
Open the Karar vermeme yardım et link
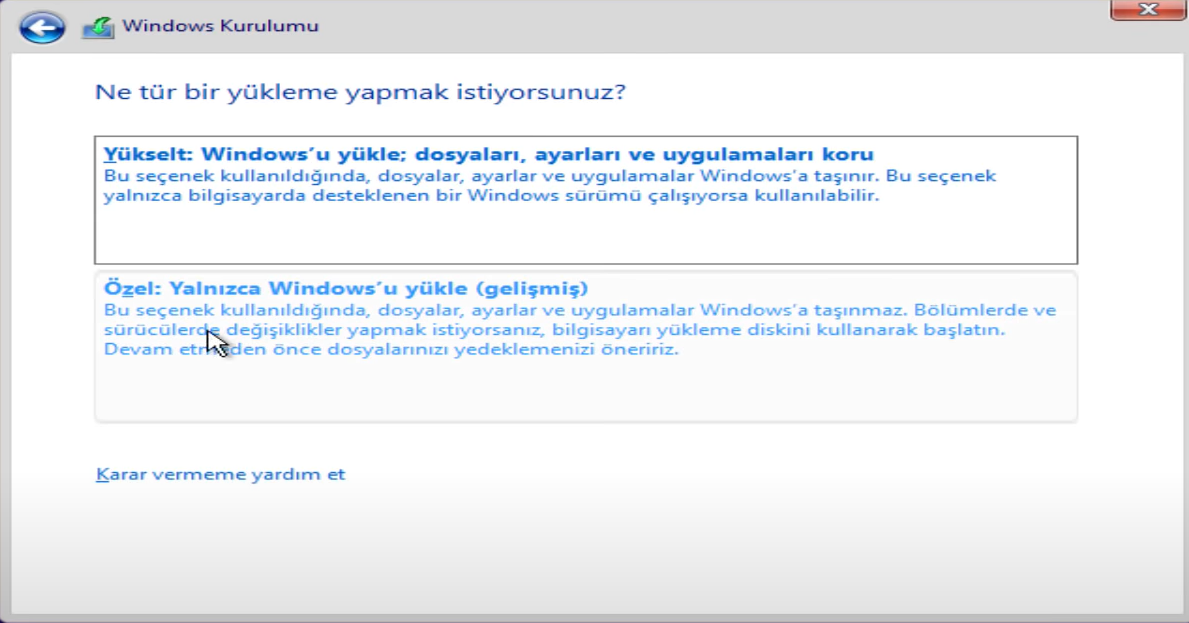coord(220,474)
